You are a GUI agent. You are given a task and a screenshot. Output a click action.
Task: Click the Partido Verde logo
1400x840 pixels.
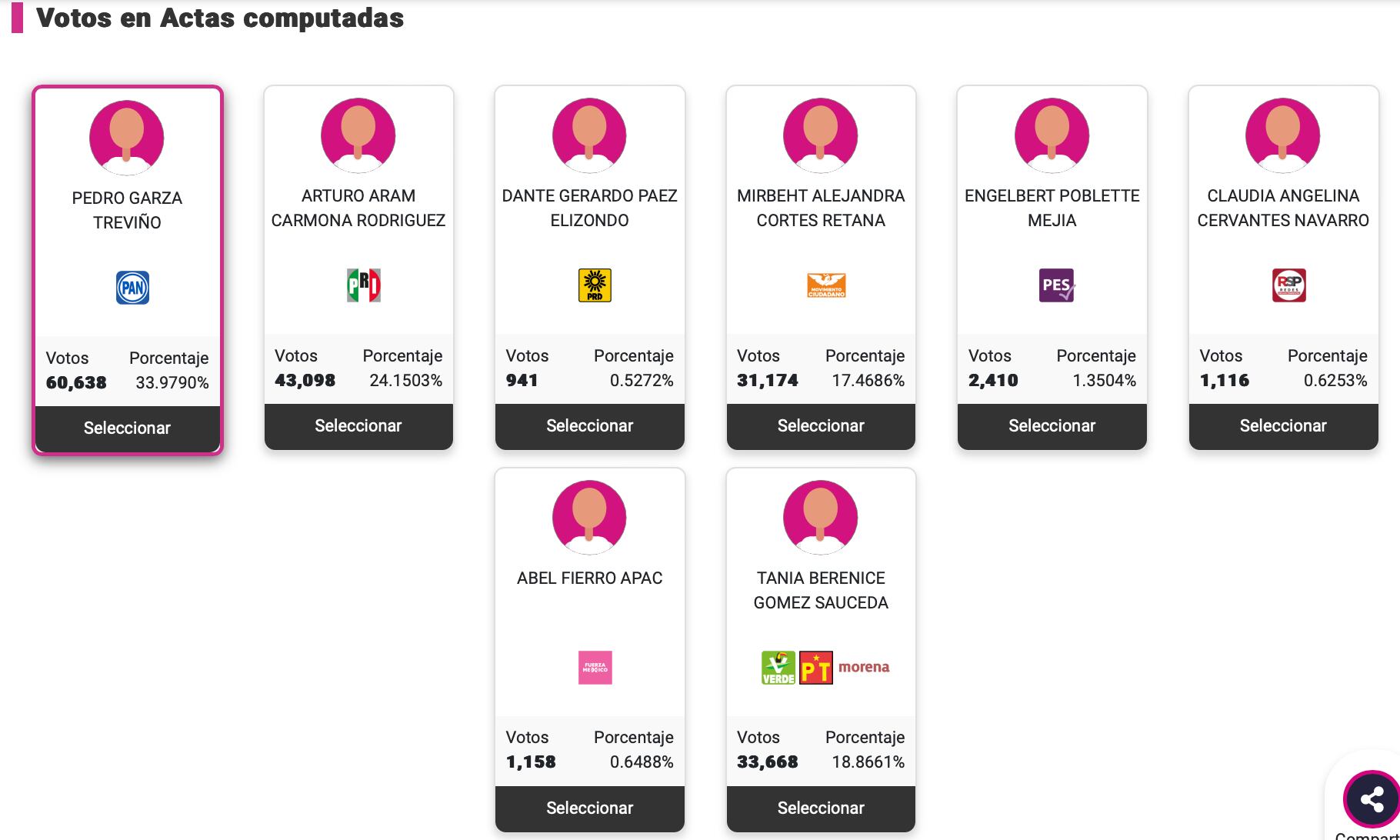[776, 666]
